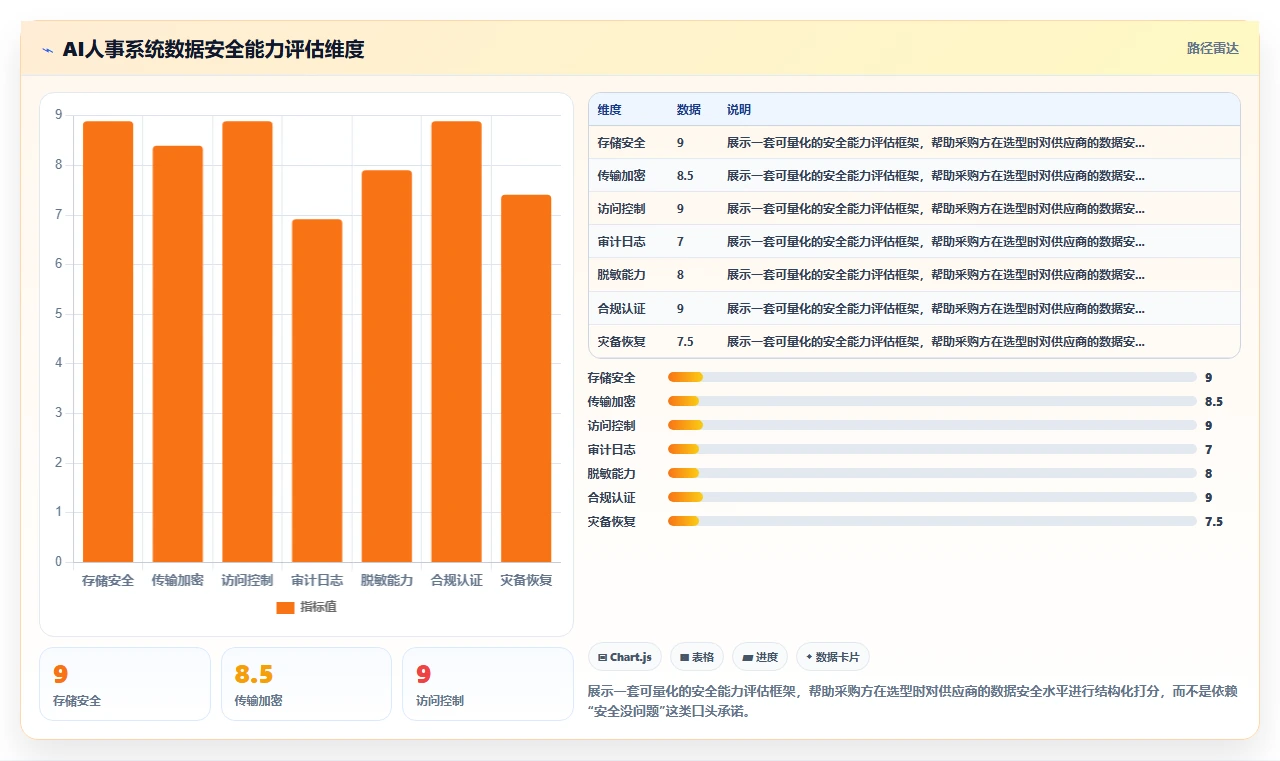Toggle the 指标值 legend swatch
The width and height of the screenshot is (1280, 761).
pyautogui.click(x=285, y=607)
